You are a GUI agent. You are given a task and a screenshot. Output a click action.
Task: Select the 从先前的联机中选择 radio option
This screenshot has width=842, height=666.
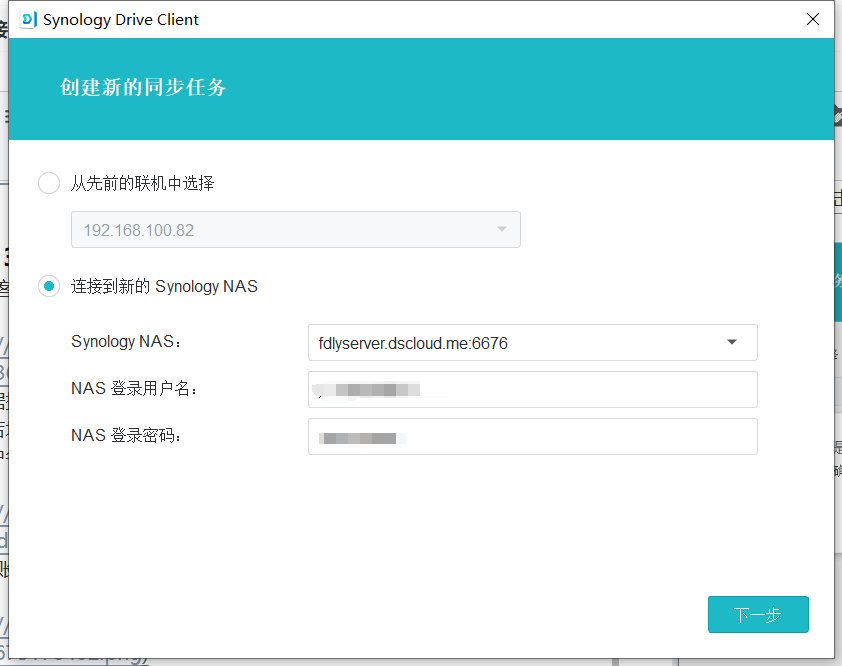pyautogui.click(x=49, y=183)
